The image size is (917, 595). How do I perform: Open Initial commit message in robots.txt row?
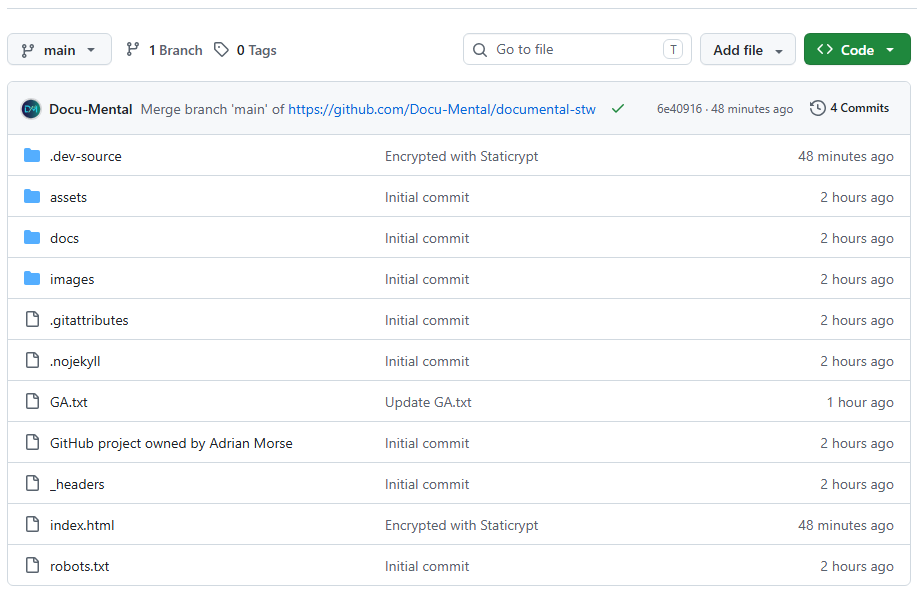pyautogui.click(x=427, y=566)
